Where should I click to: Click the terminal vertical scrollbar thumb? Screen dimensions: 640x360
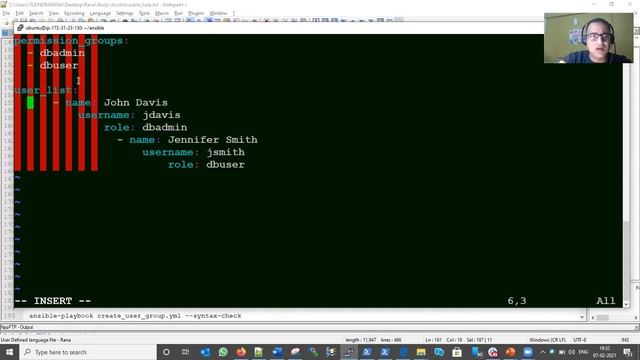[627, 260]
